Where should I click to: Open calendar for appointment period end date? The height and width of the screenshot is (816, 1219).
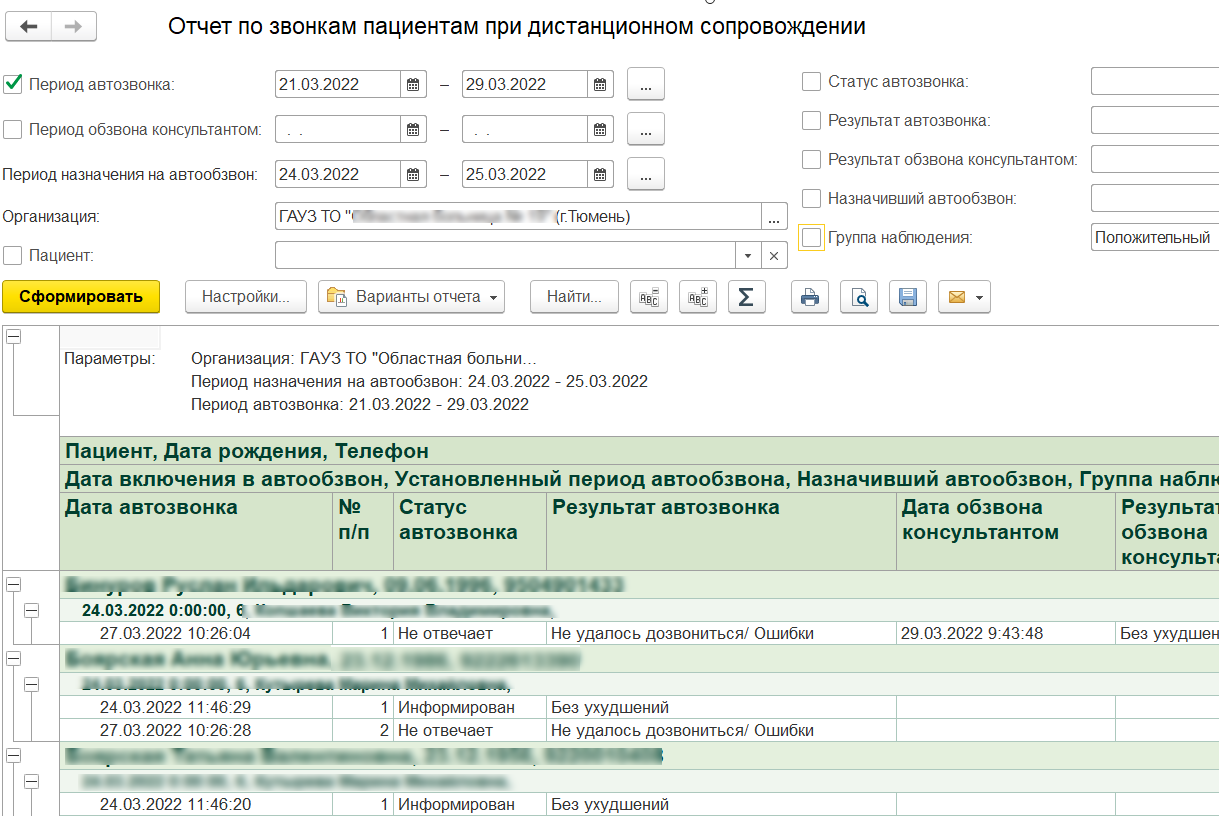pos(599,175)
